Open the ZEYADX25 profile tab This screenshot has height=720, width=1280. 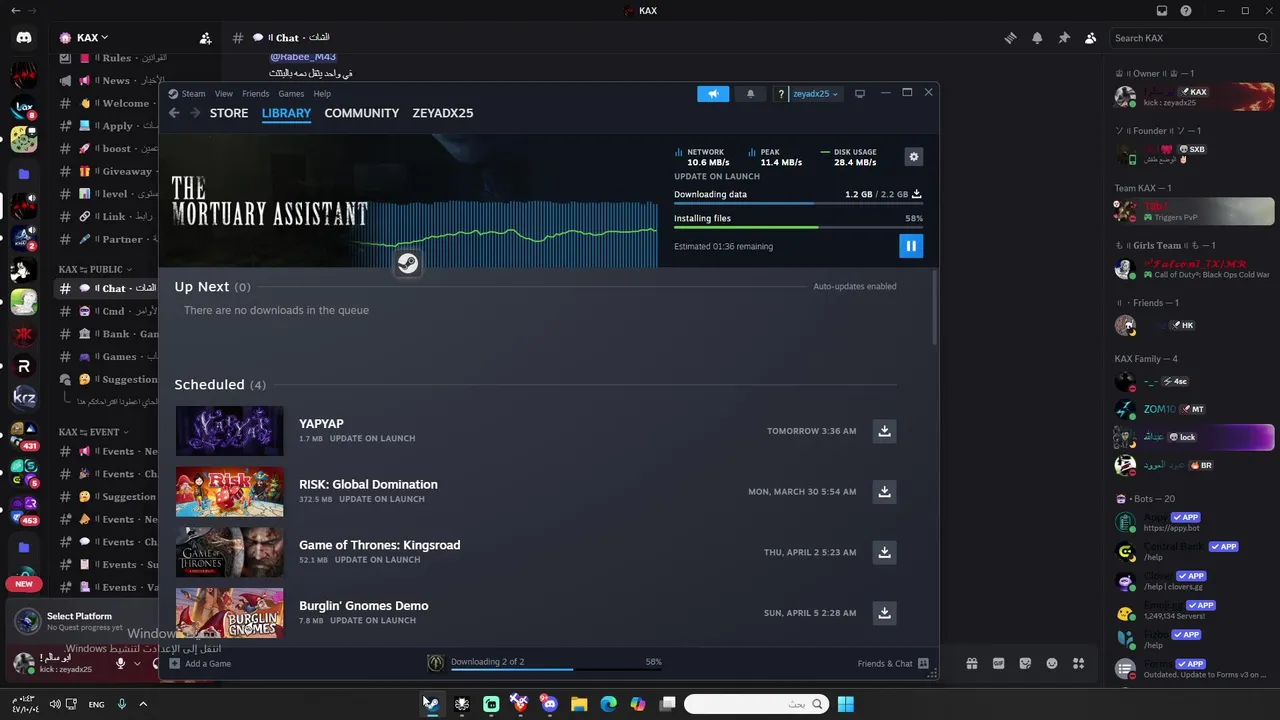pyautogui.click(x=443, y=113)
